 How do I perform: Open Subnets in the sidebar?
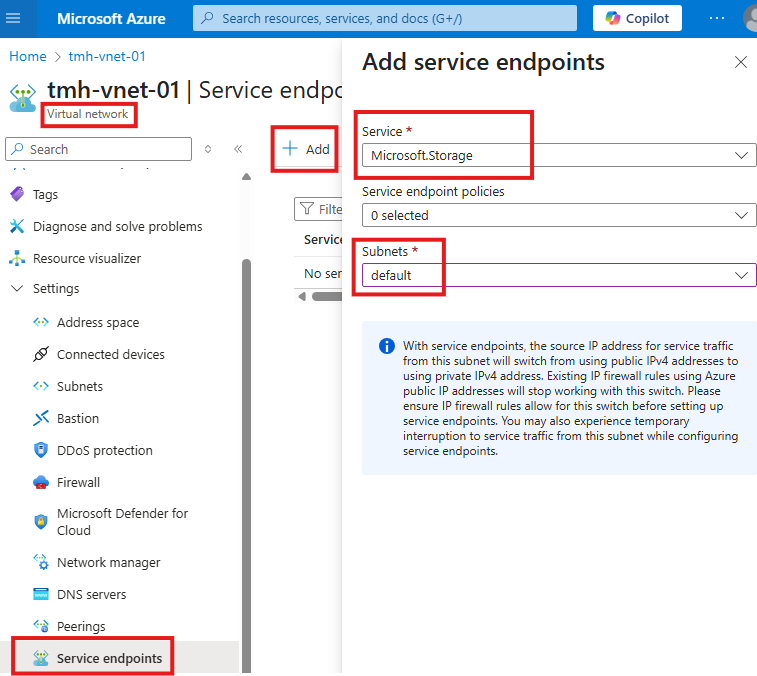[80, 386]
